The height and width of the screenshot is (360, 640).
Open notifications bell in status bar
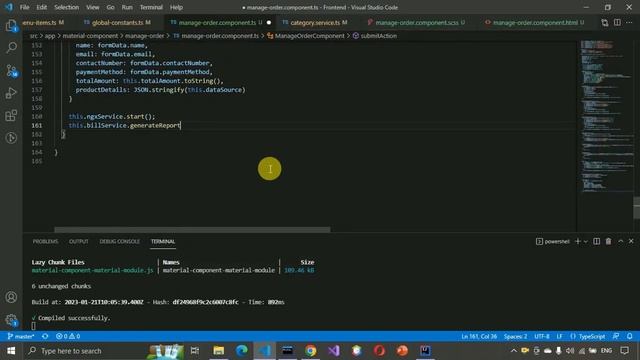pyautogui.click(x=629, y=336)
